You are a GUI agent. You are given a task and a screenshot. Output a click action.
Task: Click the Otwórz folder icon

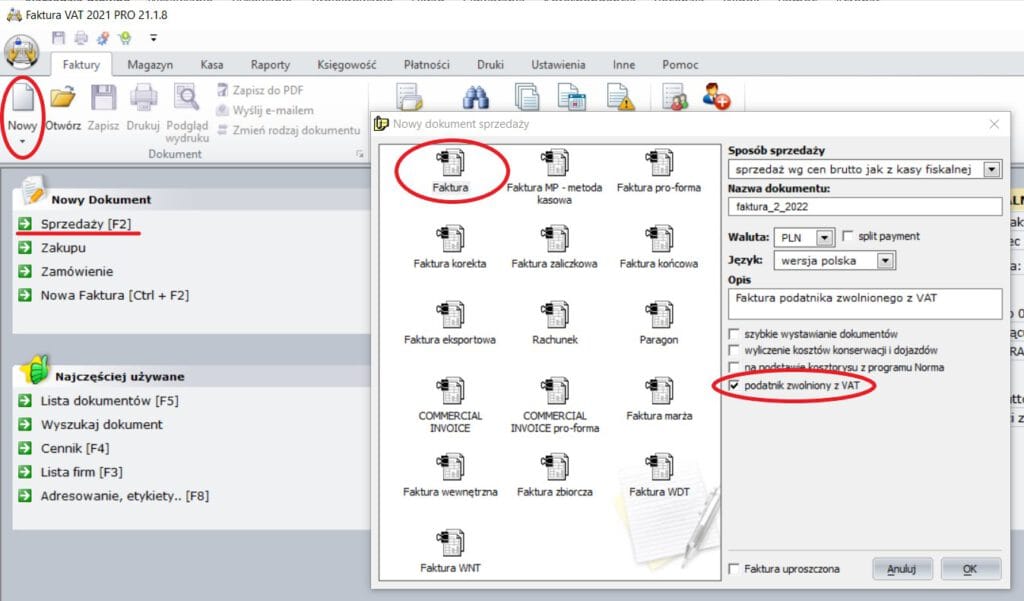click(x=63, y=98)
